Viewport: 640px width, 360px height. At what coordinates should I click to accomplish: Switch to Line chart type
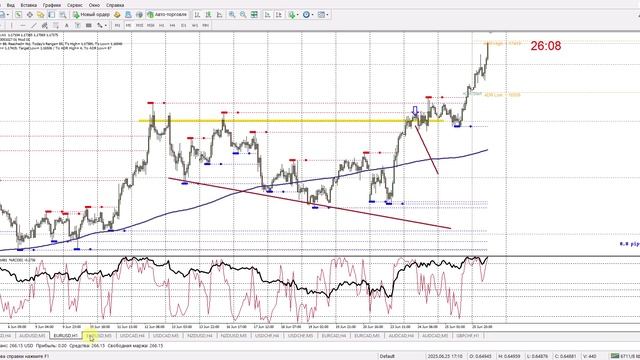point(219,15)
